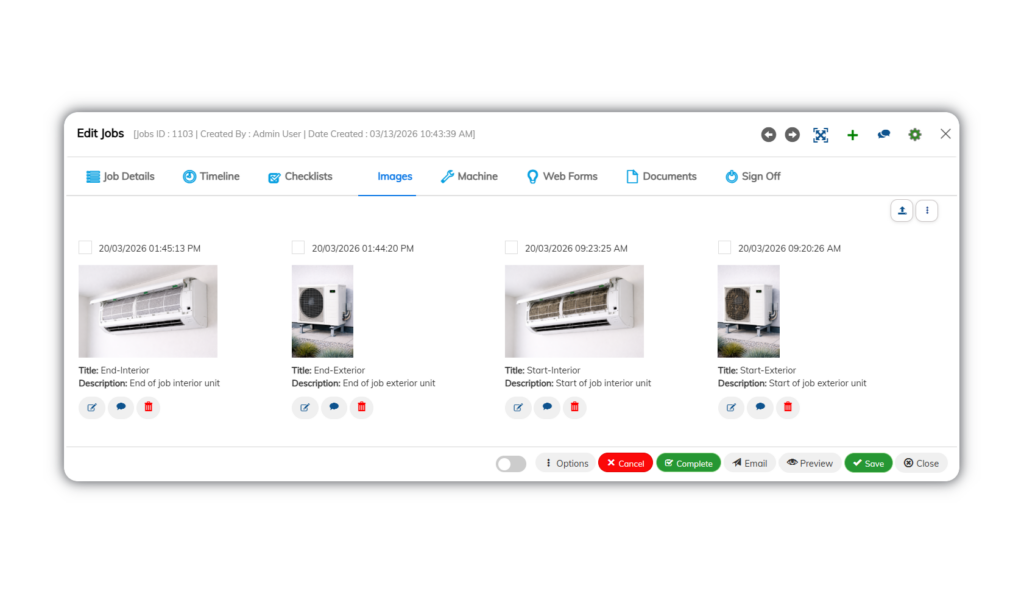The image size is (1024, 594).
Task: Delete the Start-Exterior image
Action: pos(788,407)
